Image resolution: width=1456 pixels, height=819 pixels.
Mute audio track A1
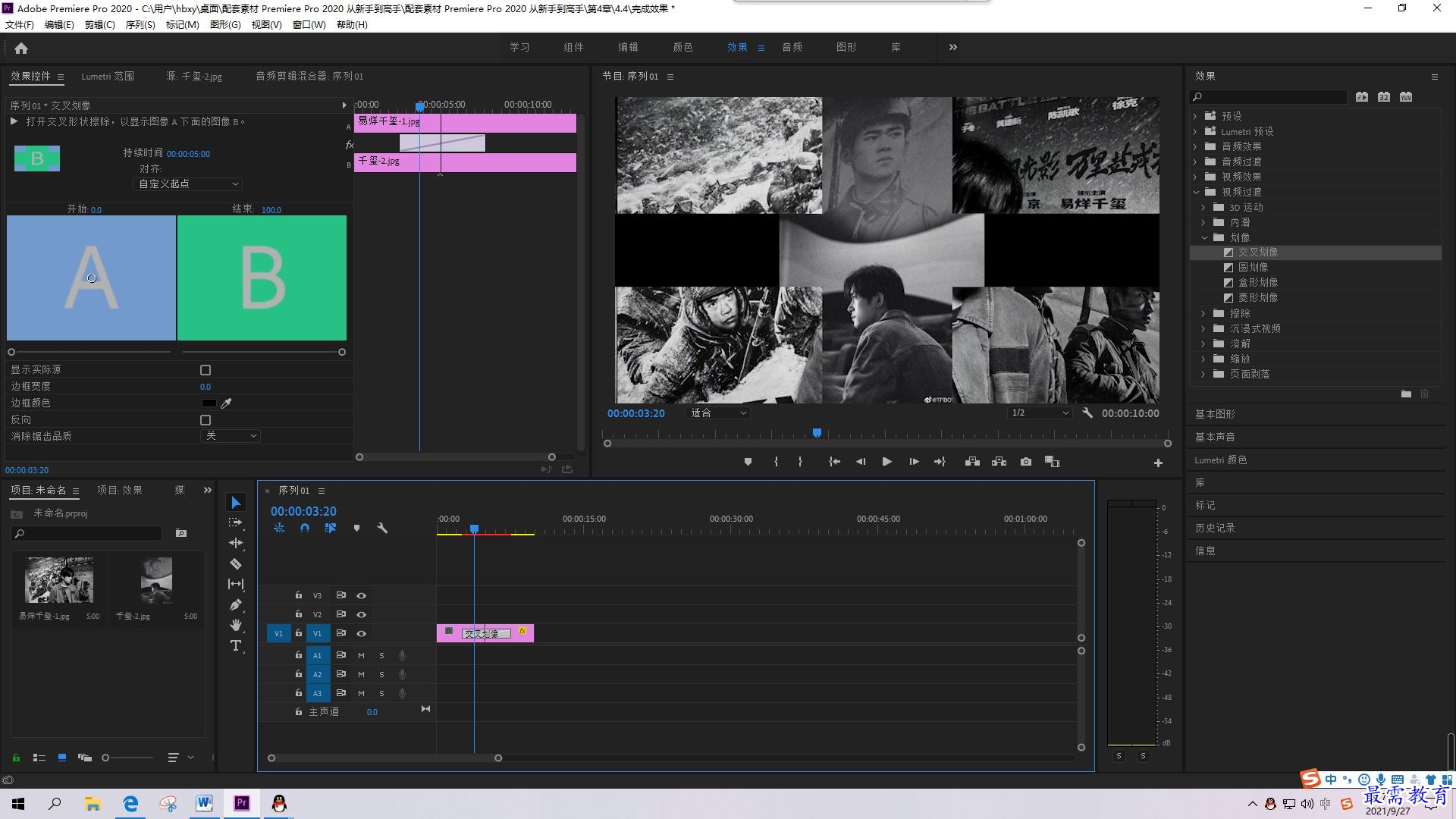362,656
